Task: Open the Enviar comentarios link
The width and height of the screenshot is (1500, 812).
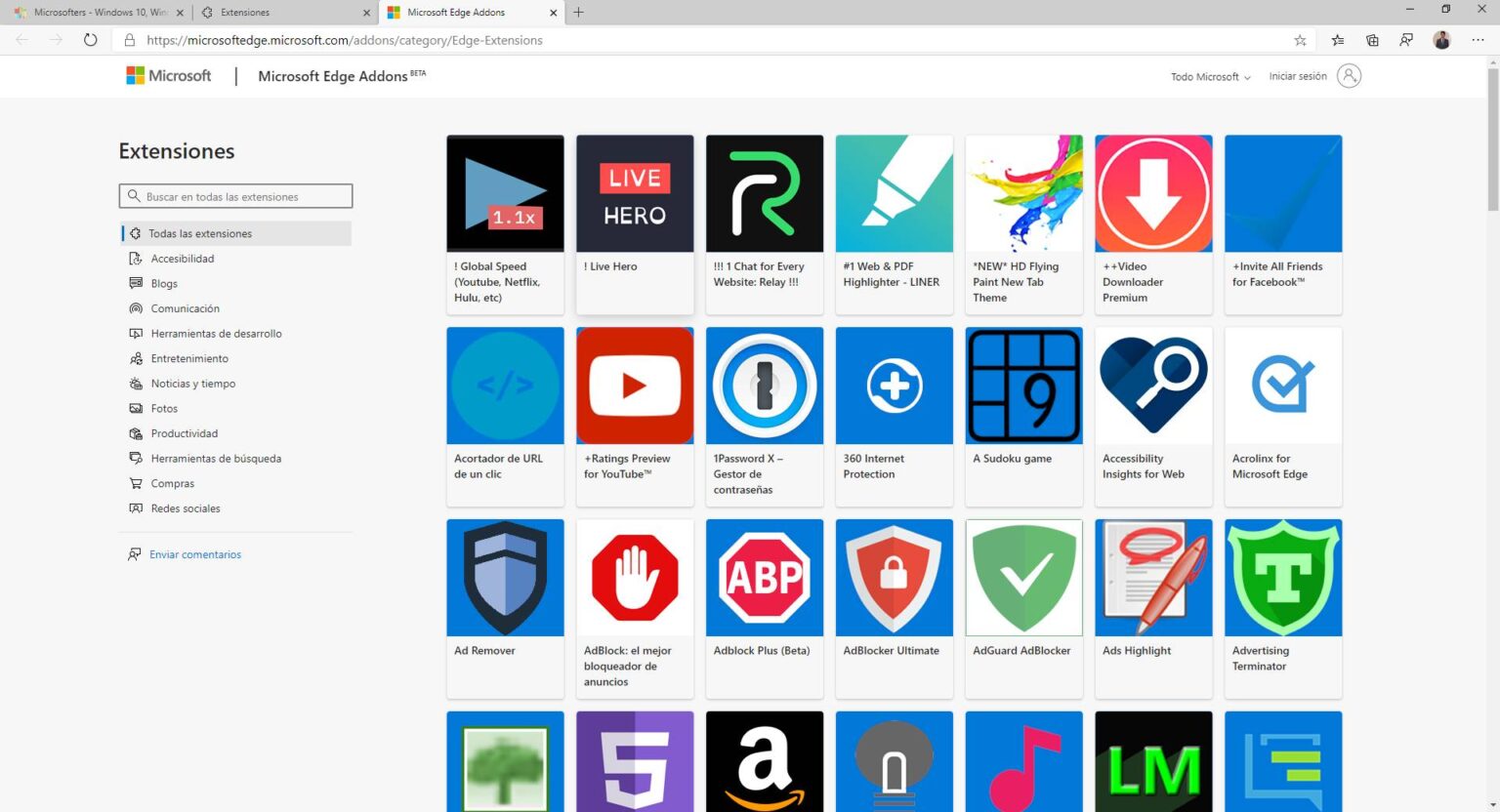Action: 194,554
